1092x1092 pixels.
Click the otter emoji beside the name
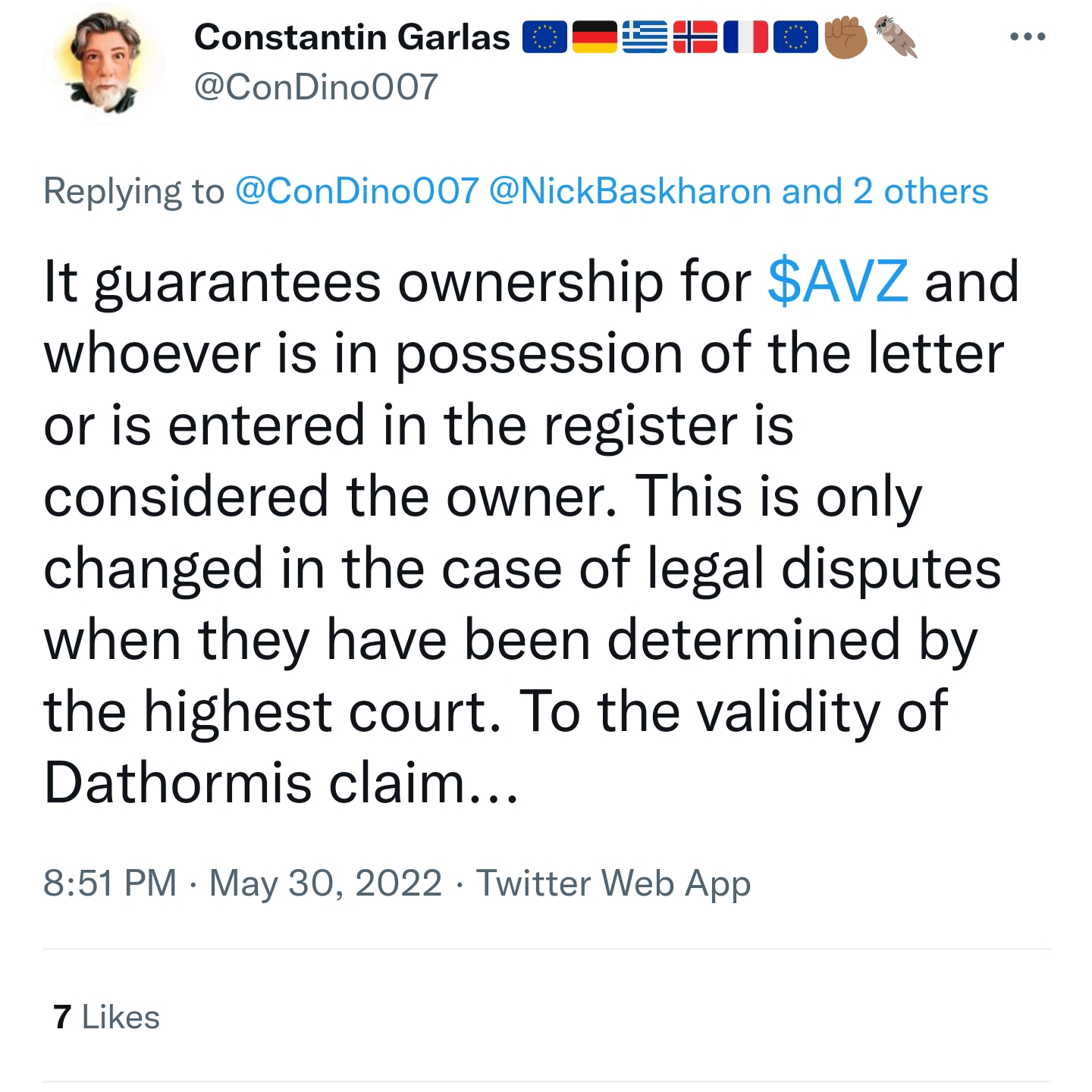click(896, 37)
